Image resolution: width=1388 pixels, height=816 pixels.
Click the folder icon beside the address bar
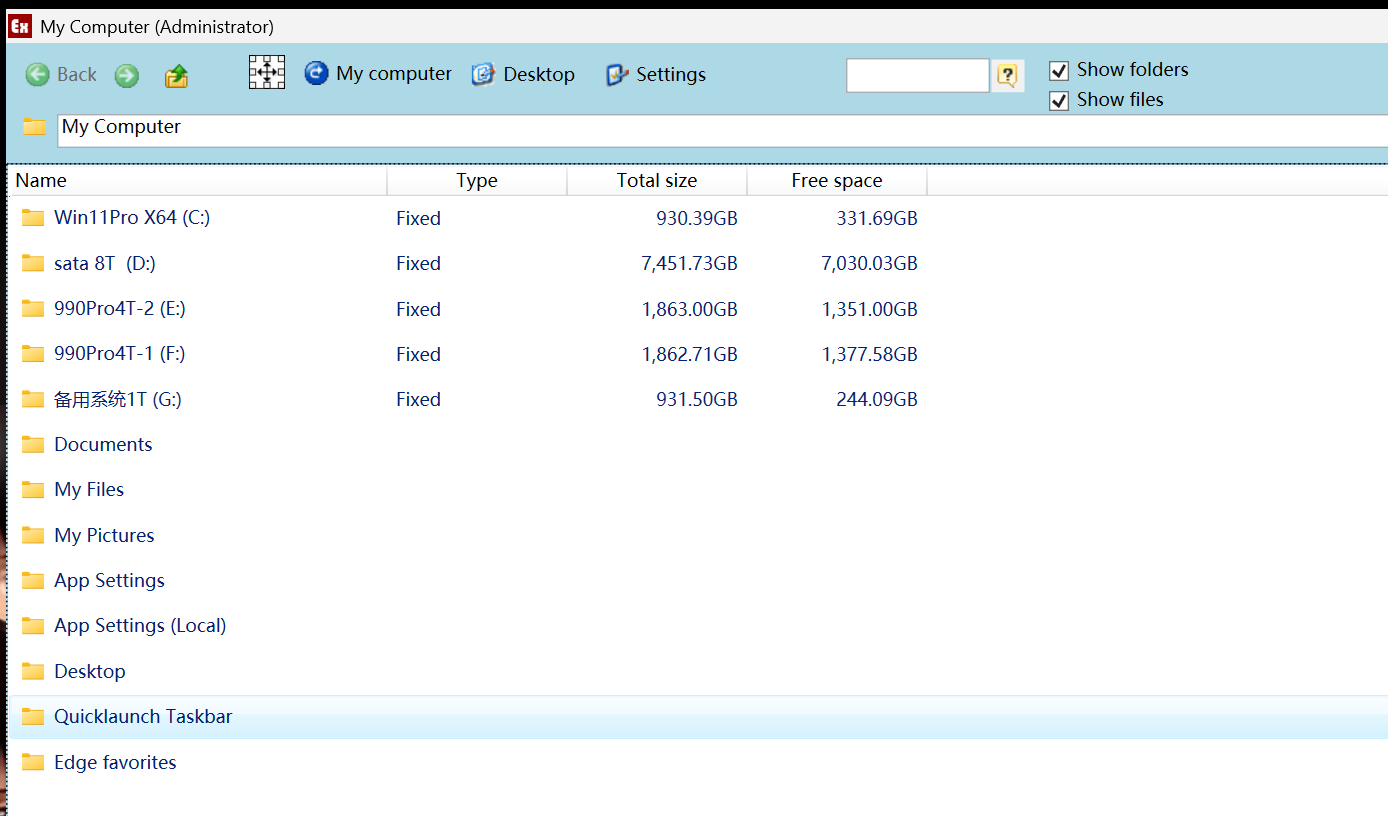(x=34, y=126)
